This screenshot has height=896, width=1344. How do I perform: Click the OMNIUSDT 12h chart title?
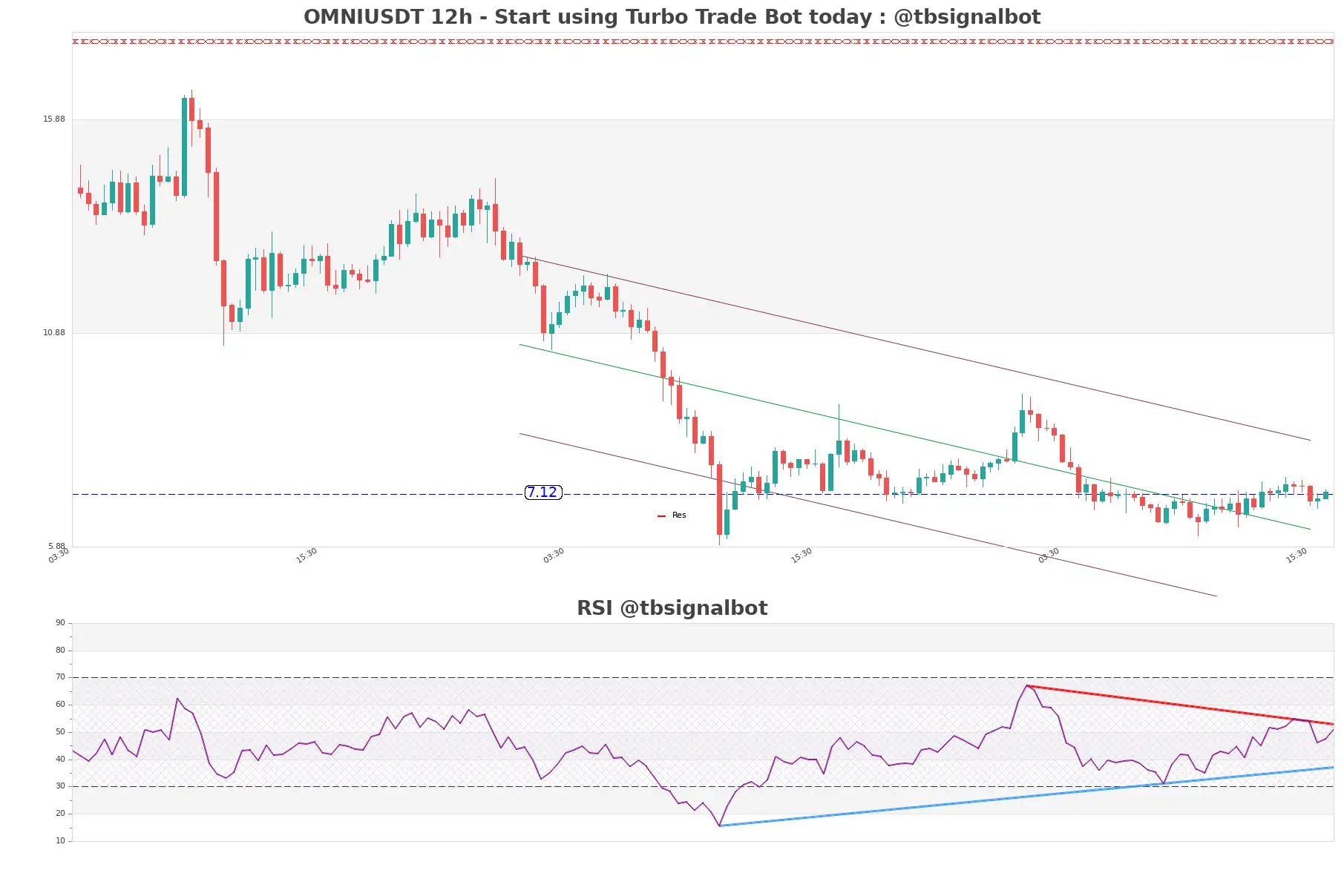[x=672, y=17]
